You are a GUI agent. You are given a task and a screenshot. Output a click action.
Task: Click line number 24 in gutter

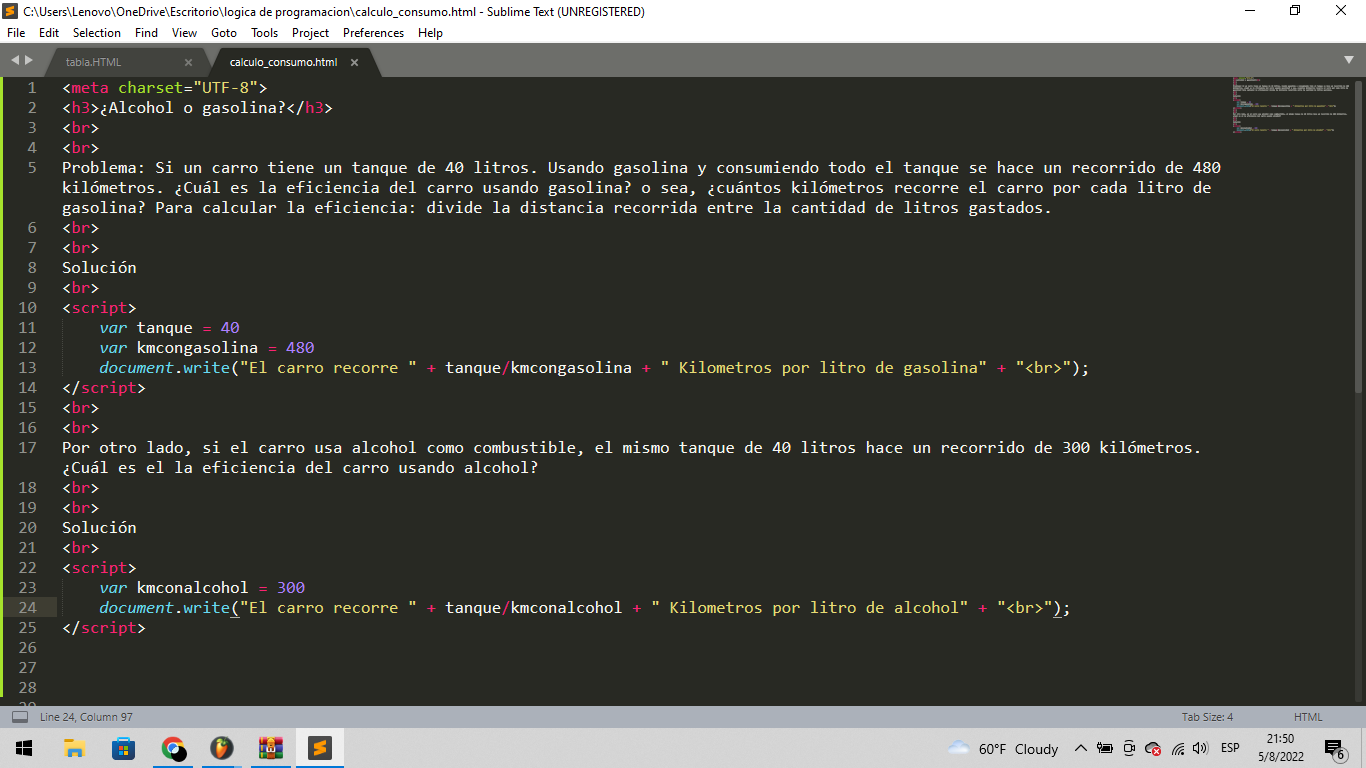(x=27, y=608)
